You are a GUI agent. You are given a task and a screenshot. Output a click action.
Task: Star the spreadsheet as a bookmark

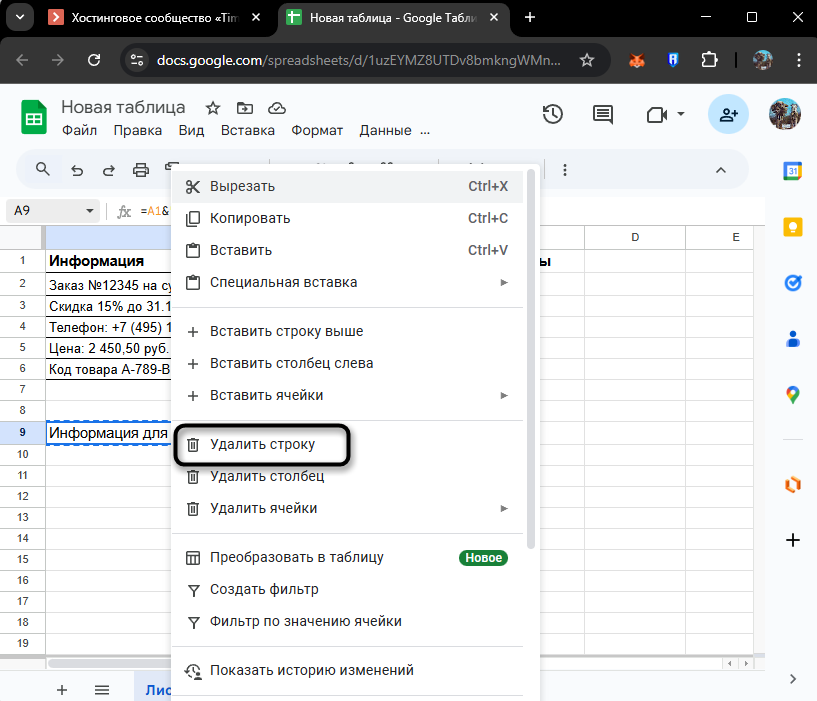coord(215,107)
